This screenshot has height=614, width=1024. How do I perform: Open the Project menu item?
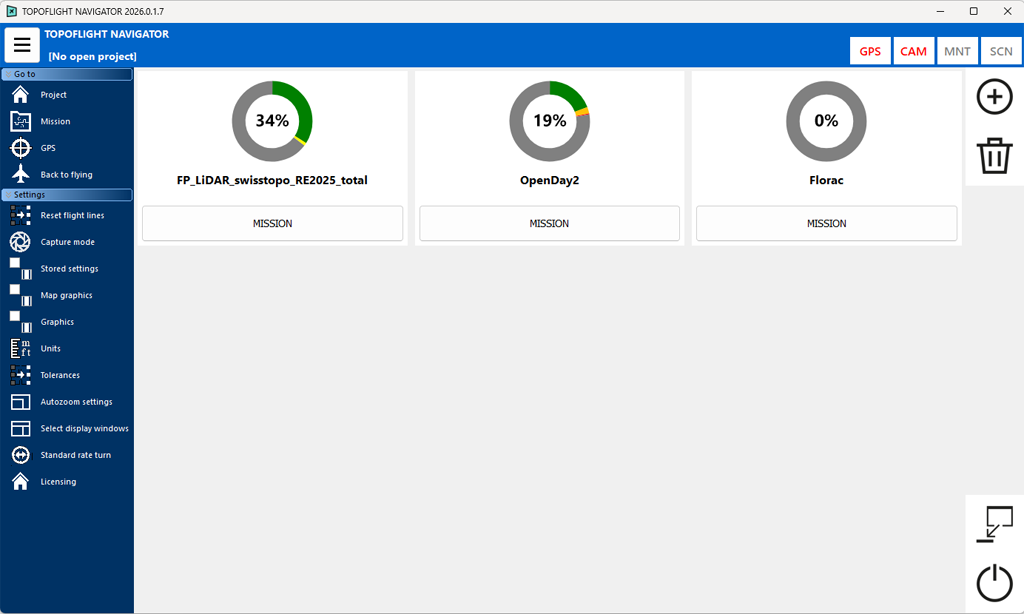pyautogui.click(x=53, y=95)
